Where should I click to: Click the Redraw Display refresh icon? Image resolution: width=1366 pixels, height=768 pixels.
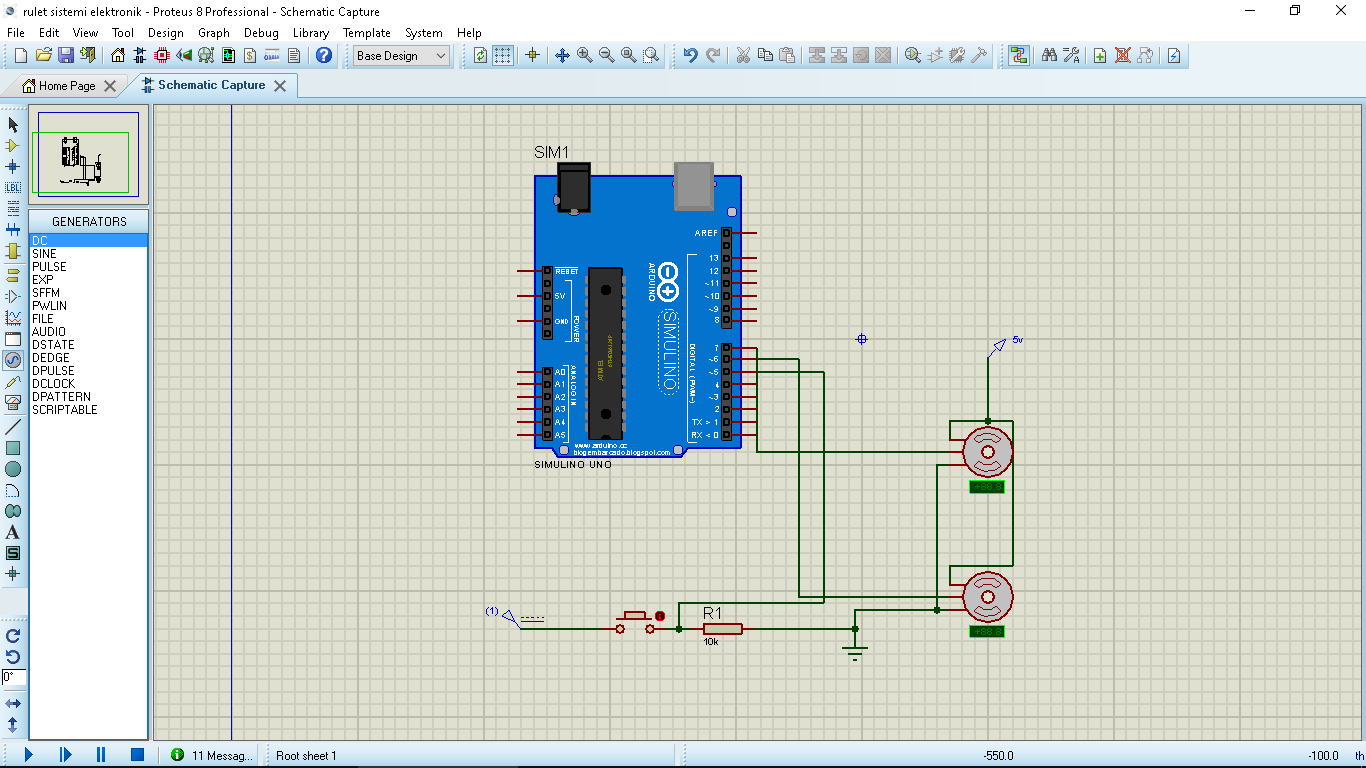click(x=480, y=56)
